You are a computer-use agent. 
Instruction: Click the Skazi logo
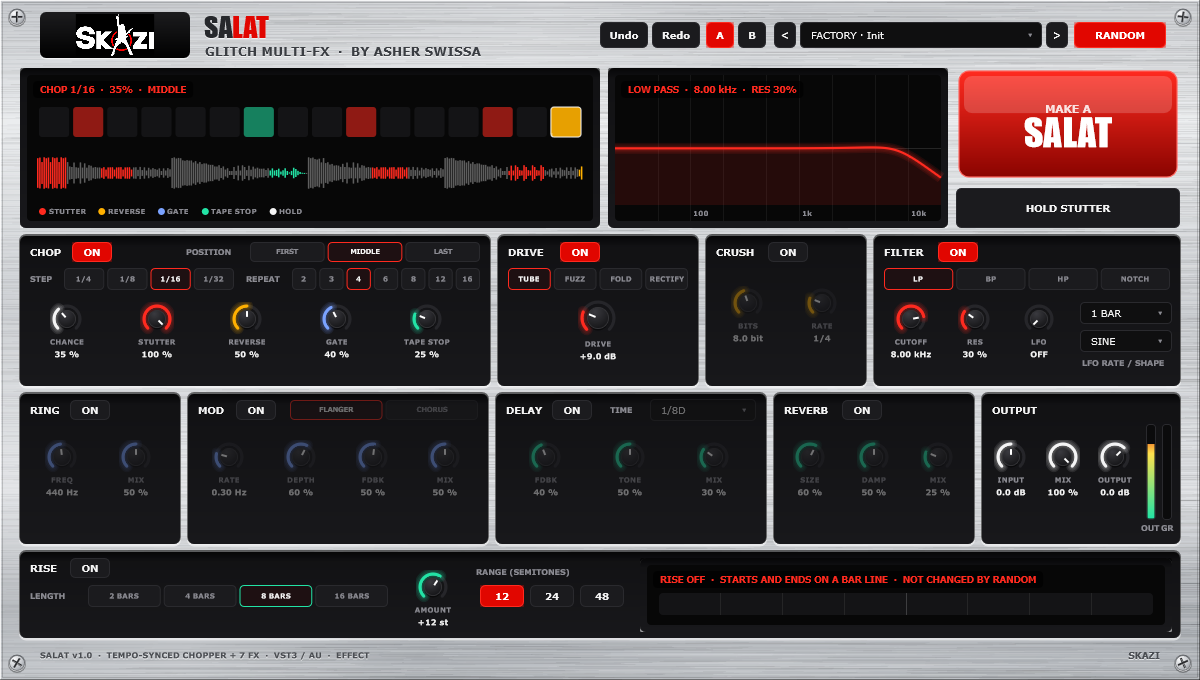pyautogui.click(x=115, y=35)
